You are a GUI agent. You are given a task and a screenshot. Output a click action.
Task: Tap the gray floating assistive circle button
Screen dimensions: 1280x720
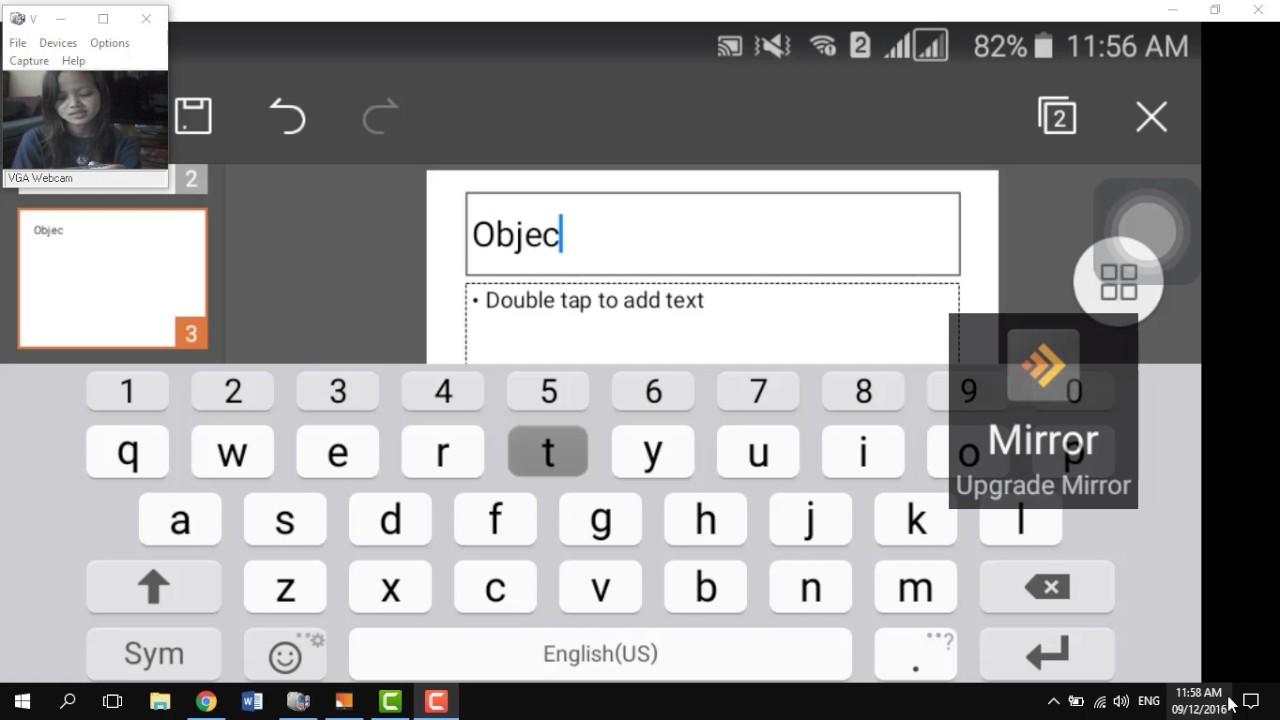click(1147, 231)
